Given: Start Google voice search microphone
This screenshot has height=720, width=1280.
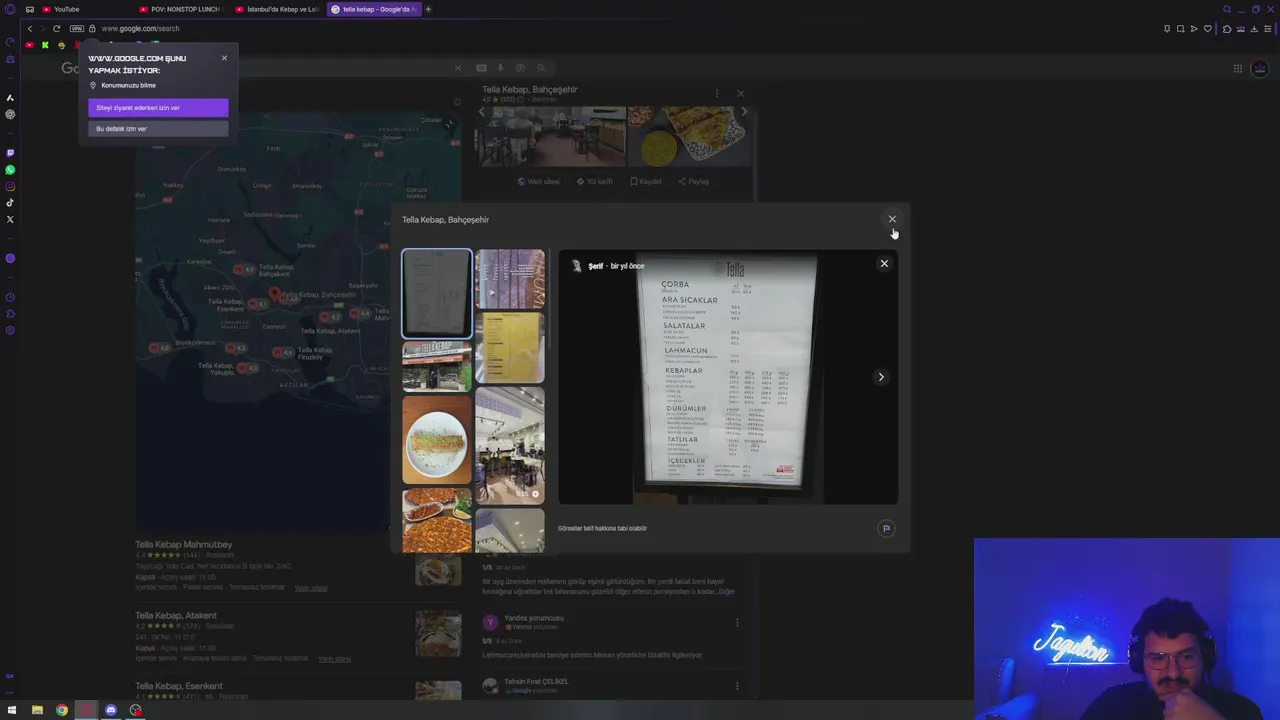Looking at the screenshot, I should 500,68.
